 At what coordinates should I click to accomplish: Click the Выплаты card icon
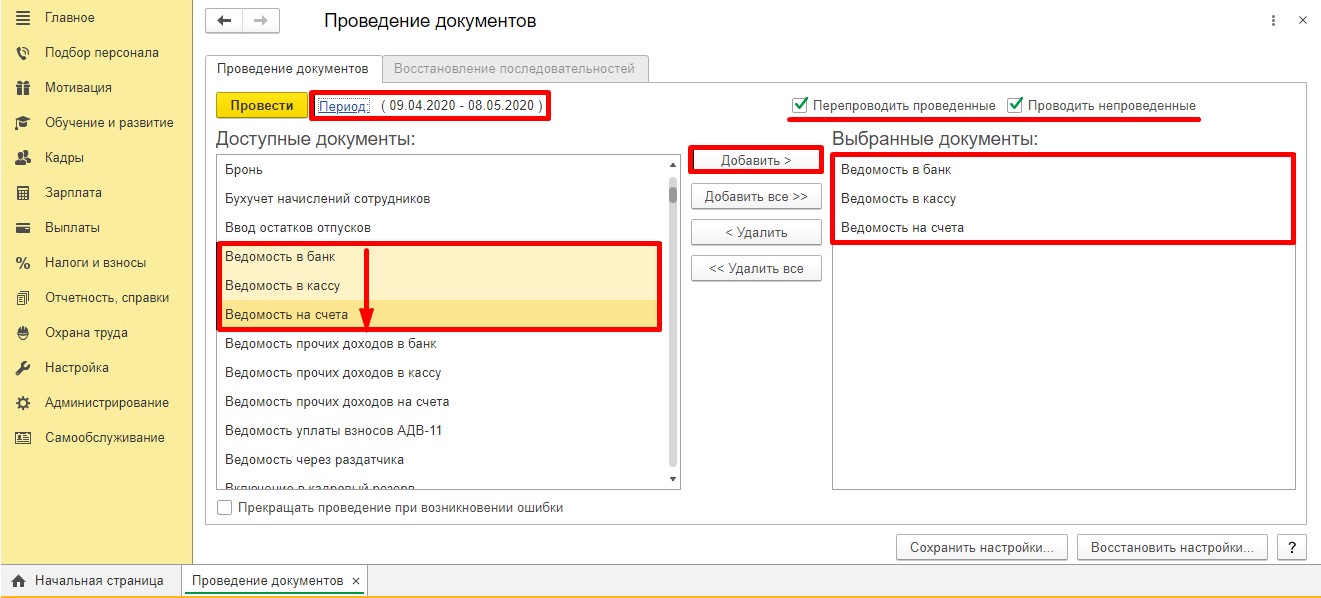point(23,228)
